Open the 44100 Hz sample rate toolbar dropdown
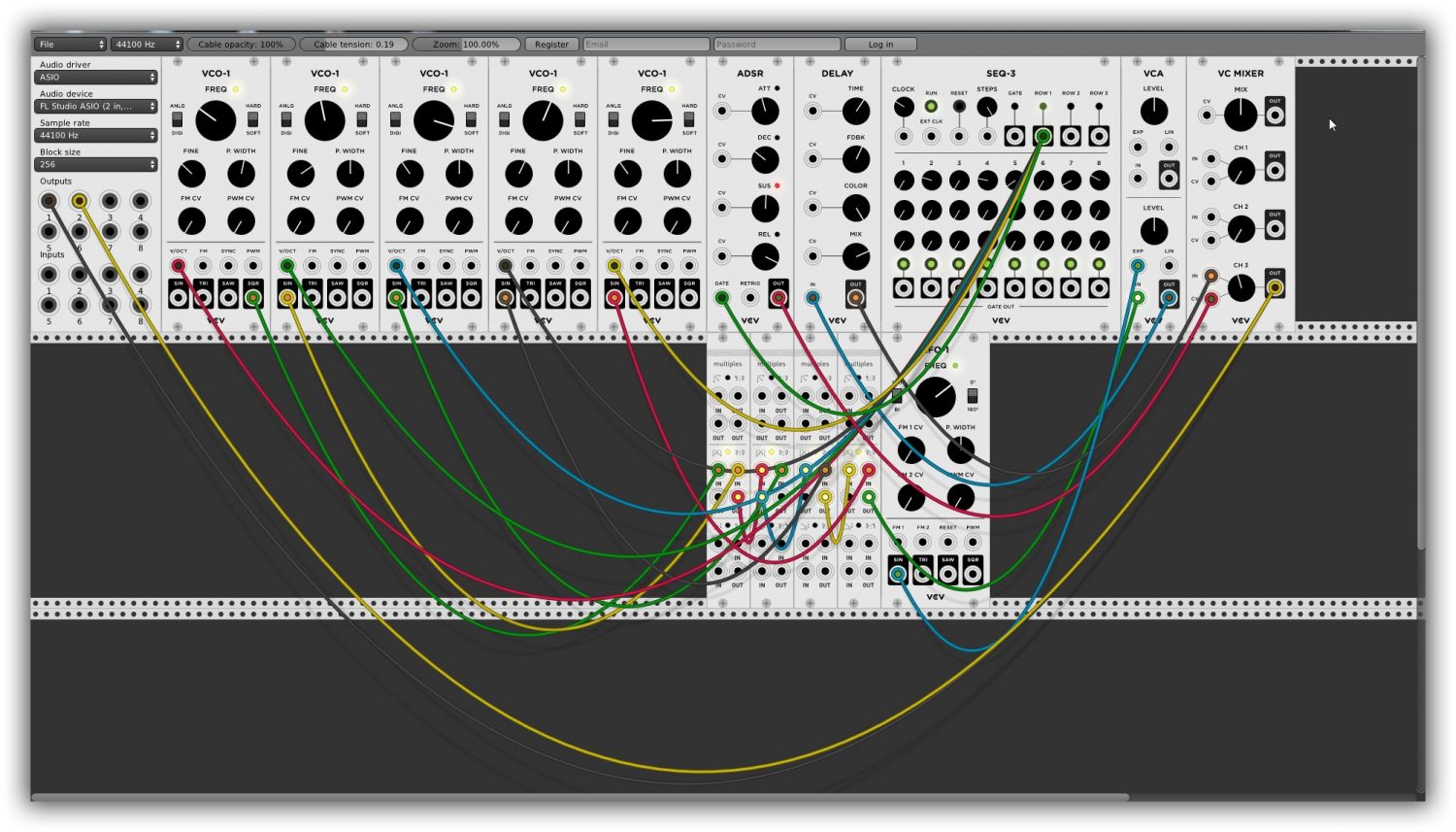This screenshot has width=1456, height=832. 147,45
